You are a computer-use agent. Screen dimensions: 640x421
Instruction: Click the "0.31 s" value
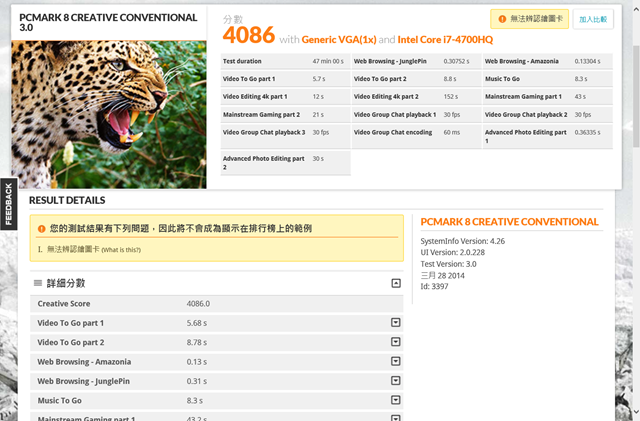[x=197, y=381]
